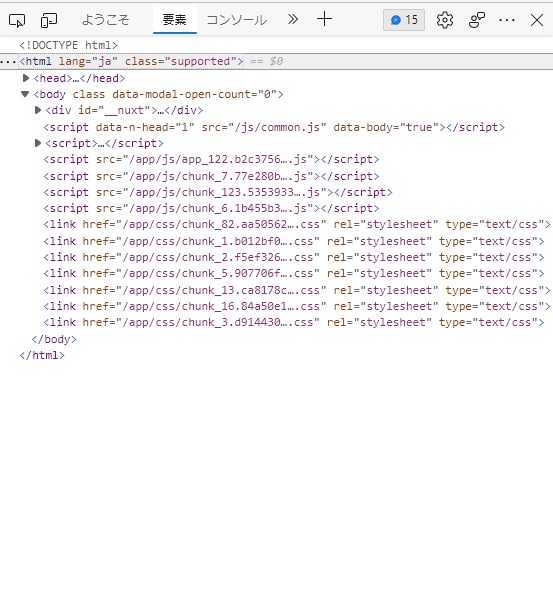Open the 15 issues counter badge

pos(404,20)
